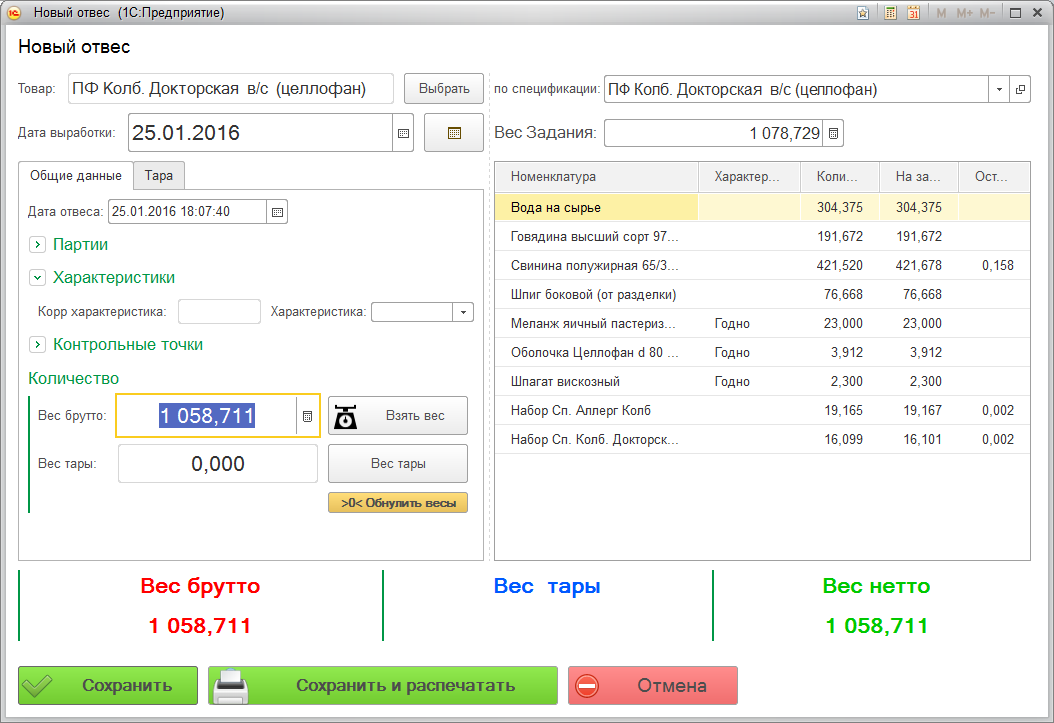Image resolution: width=1054 pixels, height=723 pixels.
Task: Click the M+ memory add button
Action: tap(965, 13)
